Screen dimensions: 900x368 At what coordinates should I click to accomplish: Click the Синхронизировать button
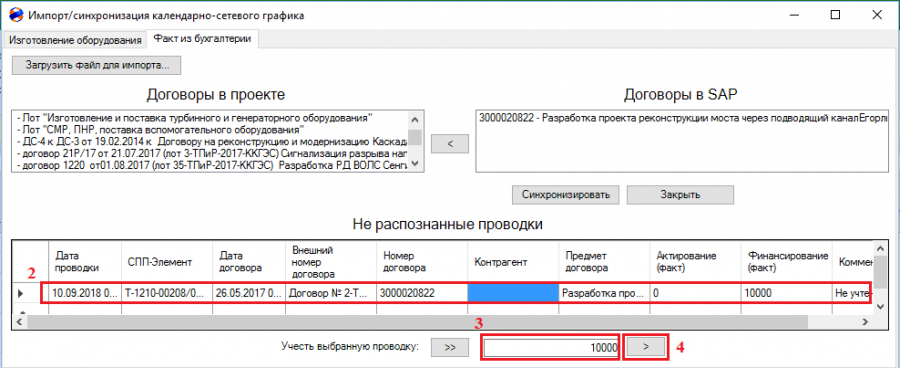[x=565, y=195]
